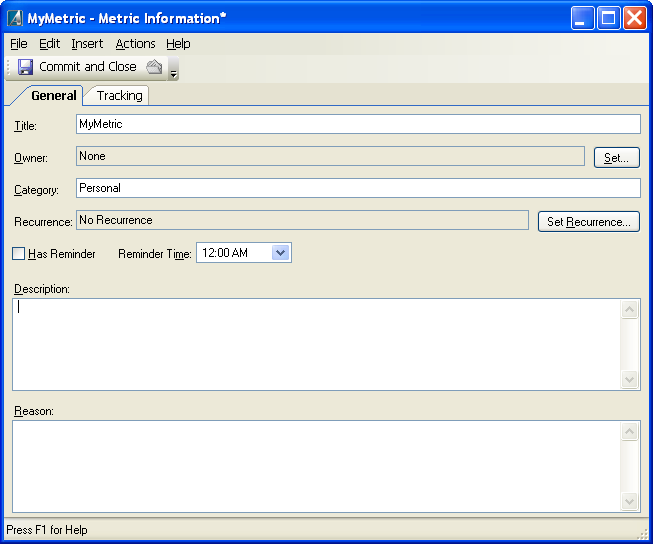653x544 pixels.
Task: Click inside the Description text area
Action: click(317, 344)
